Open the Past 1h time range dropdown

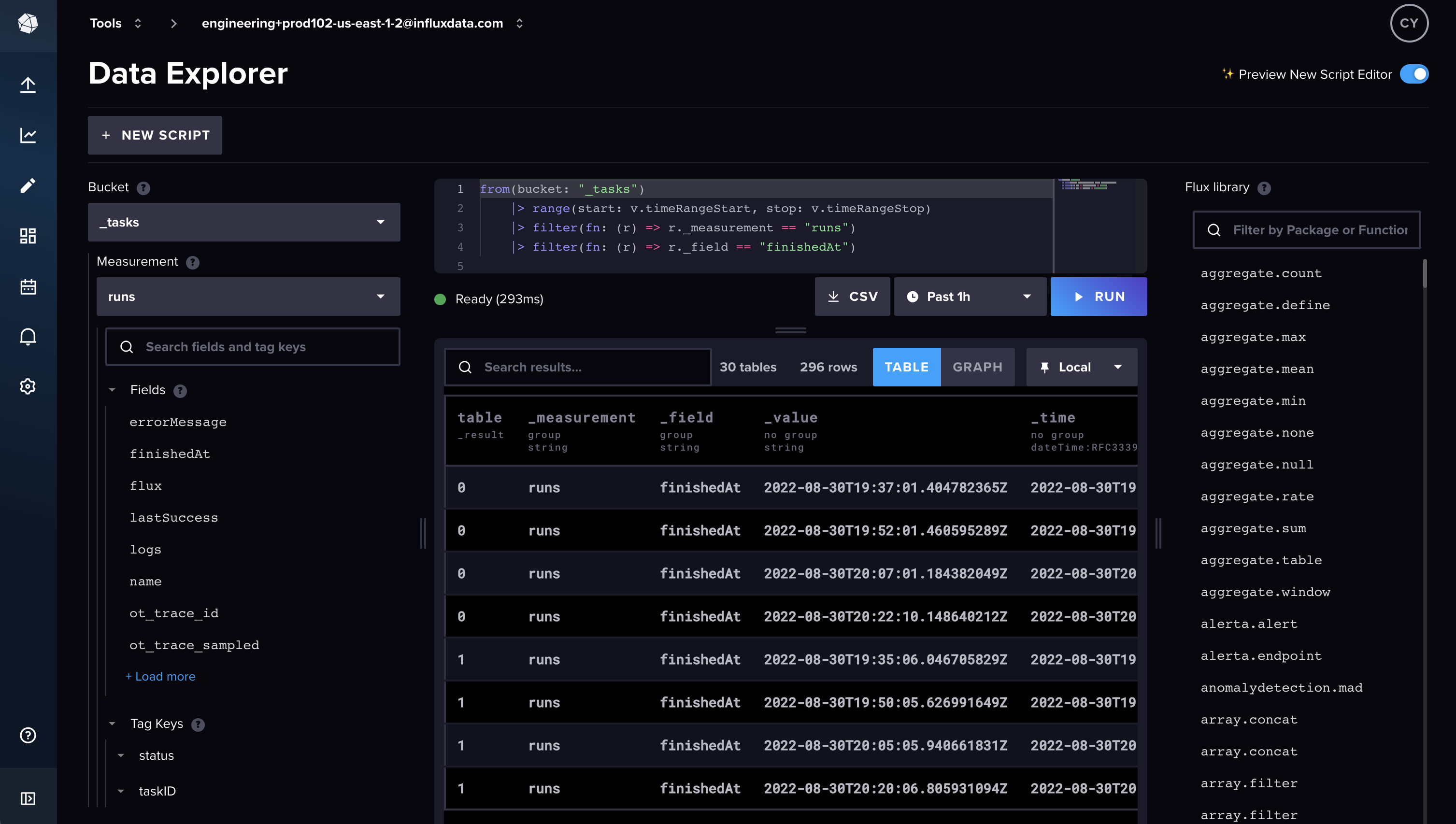click(970, 296)
